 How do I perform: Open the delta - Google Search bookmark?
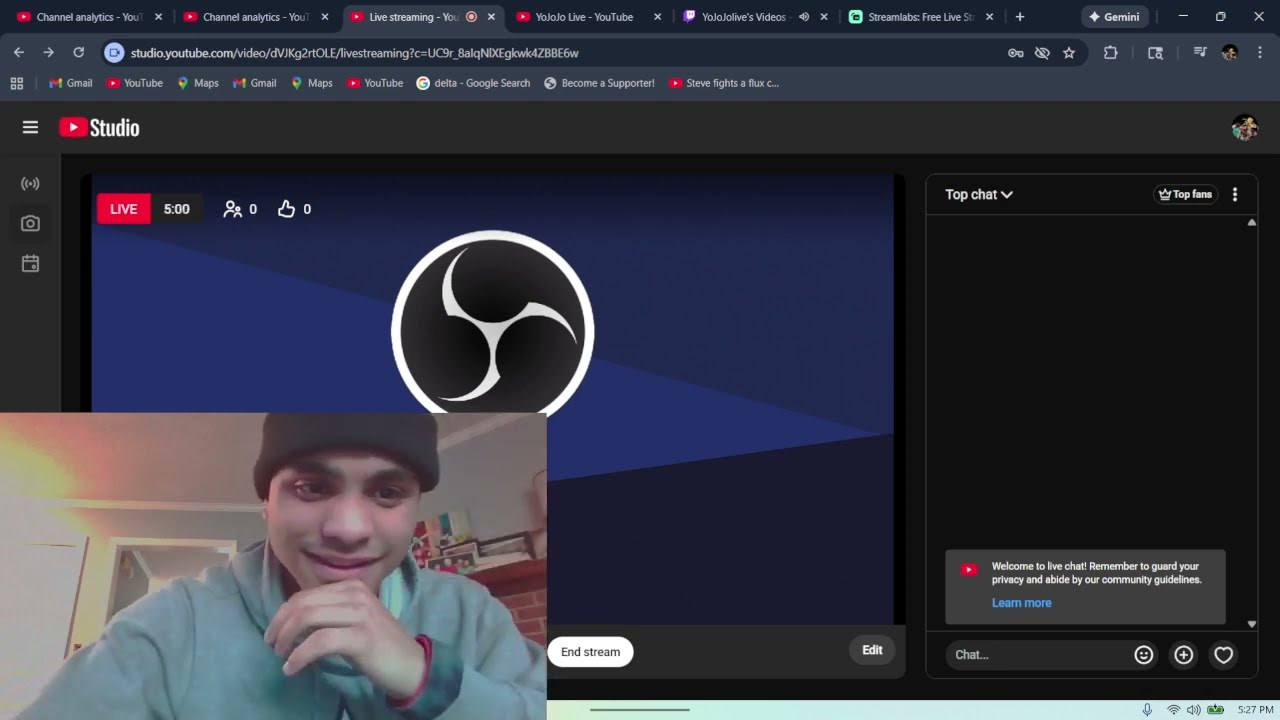coord(473,83)
